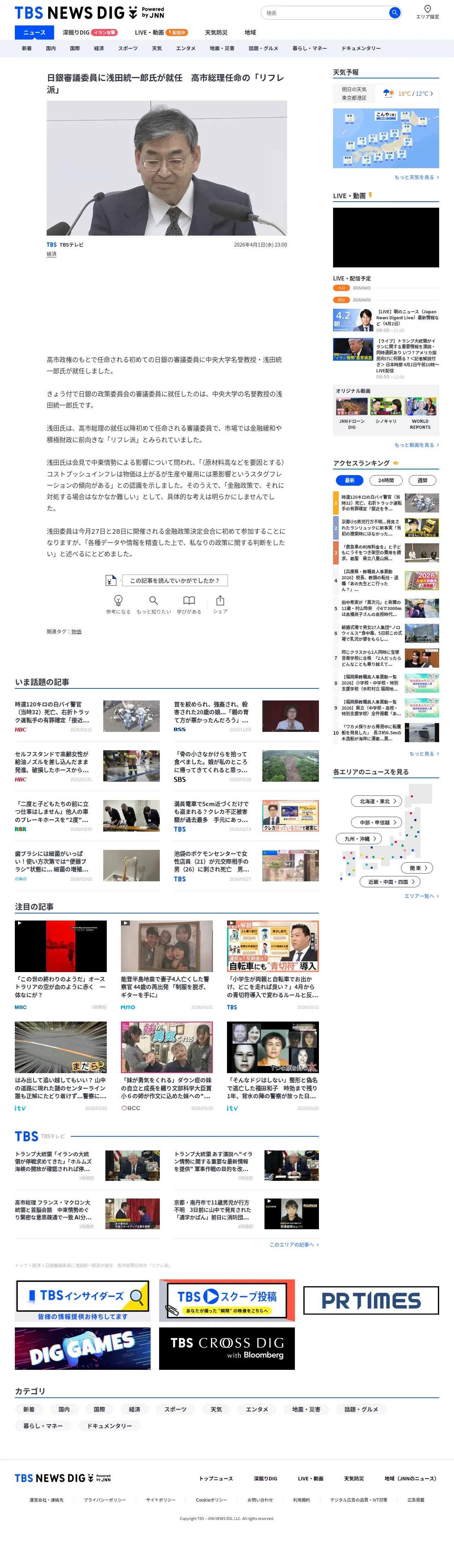Open 利用規約 footer link
The width and height of the screenshot is (454, 1568).
pos(302,1500)
